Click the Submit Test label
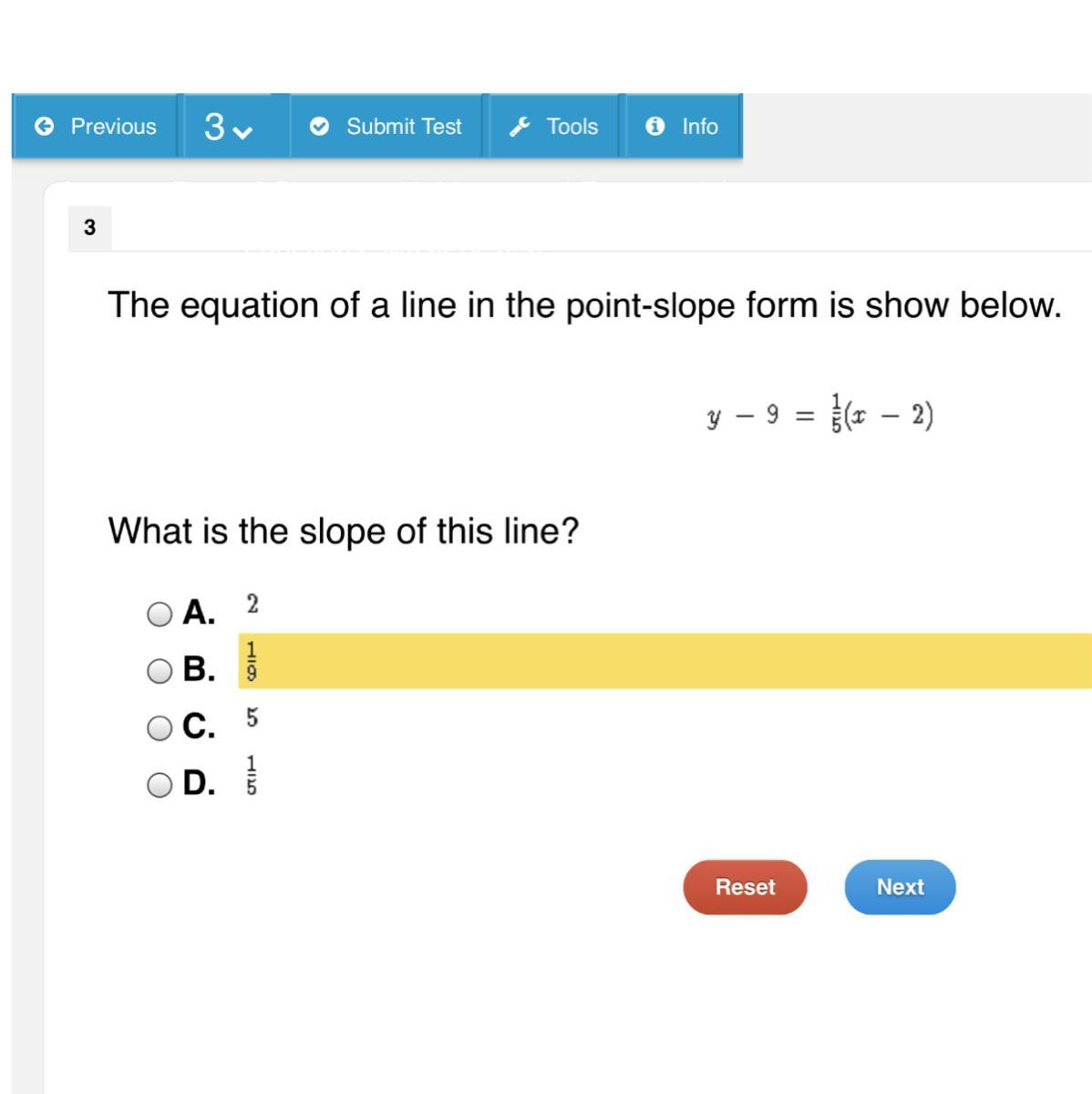The width and height of the screenshot is (1092, 1094). point(404,127)
